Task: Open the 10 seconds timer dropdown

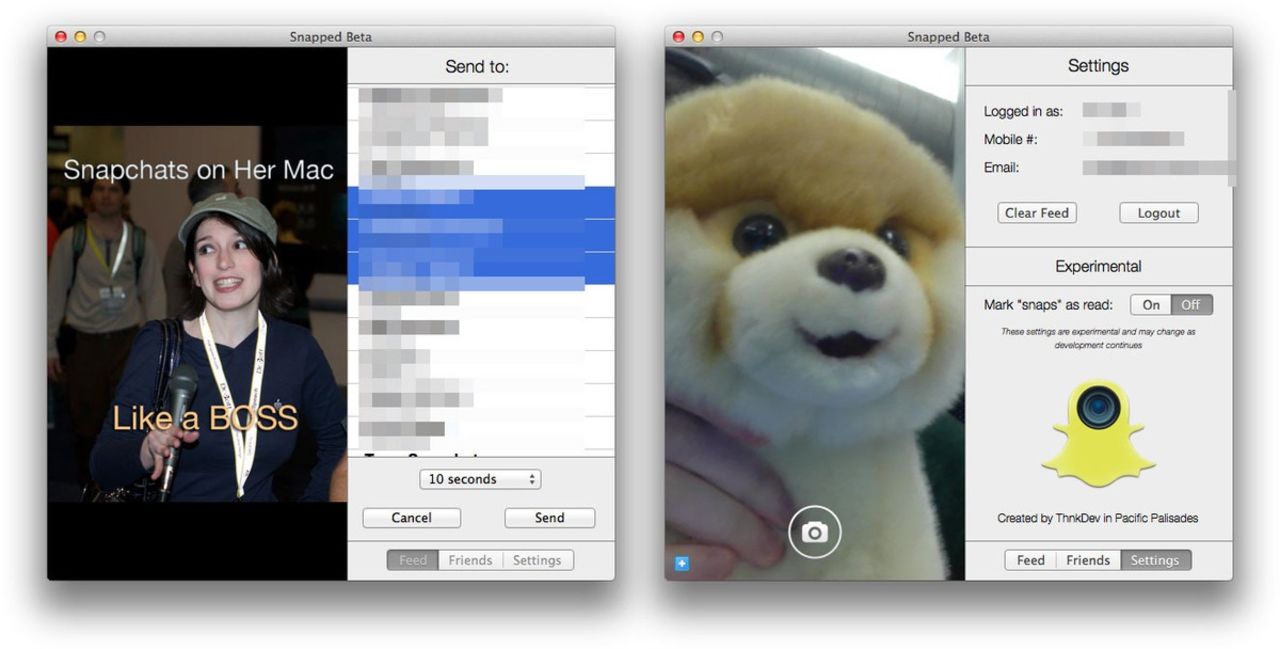Action: [x=480, y=479]
